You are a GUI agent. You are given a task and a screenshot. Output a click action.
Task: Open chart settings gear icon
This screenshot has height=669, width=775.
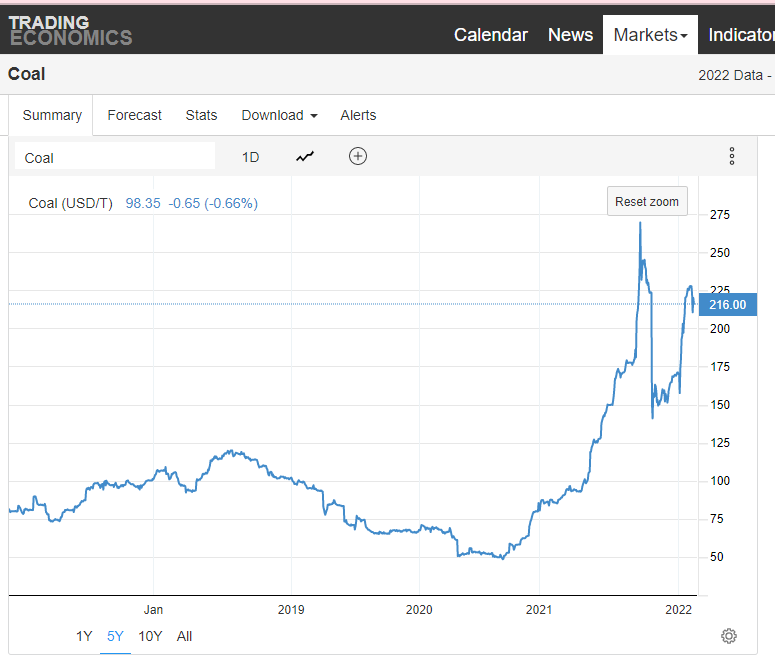click(x=729, y=636)
